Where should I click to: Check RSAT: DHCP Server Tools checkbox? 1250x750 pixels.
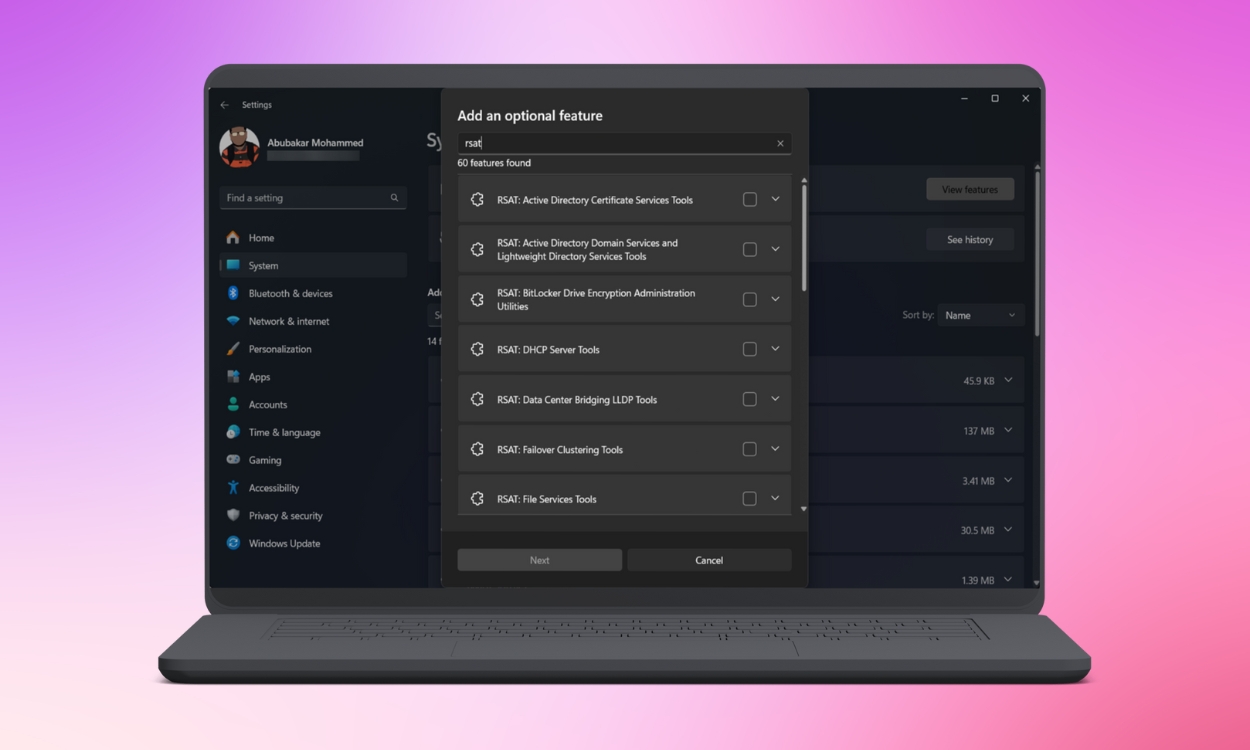(x=749, y=349)
